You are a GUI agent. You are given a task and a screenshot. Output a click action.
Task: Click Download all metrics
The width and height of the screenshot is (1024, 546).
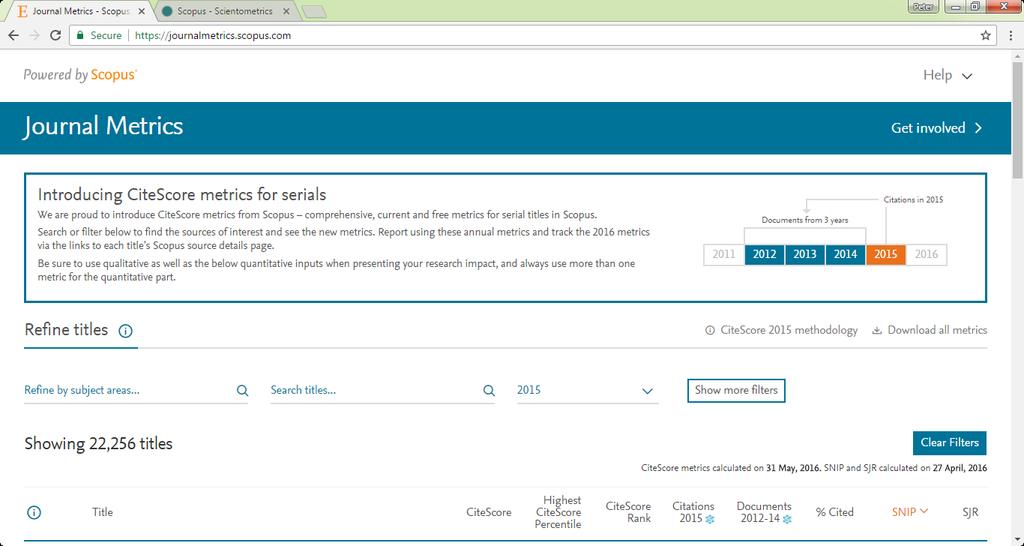point(929,330)
